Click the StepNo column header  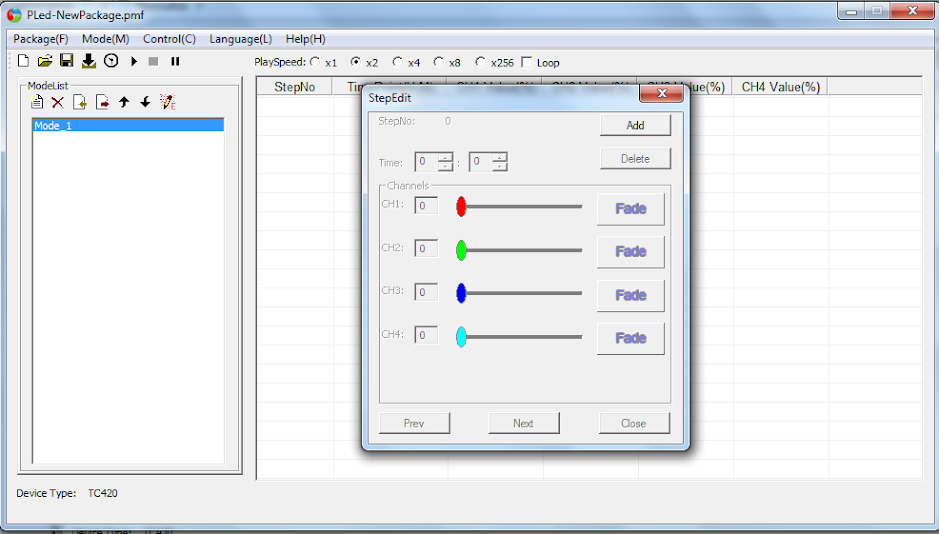(295, 87)
